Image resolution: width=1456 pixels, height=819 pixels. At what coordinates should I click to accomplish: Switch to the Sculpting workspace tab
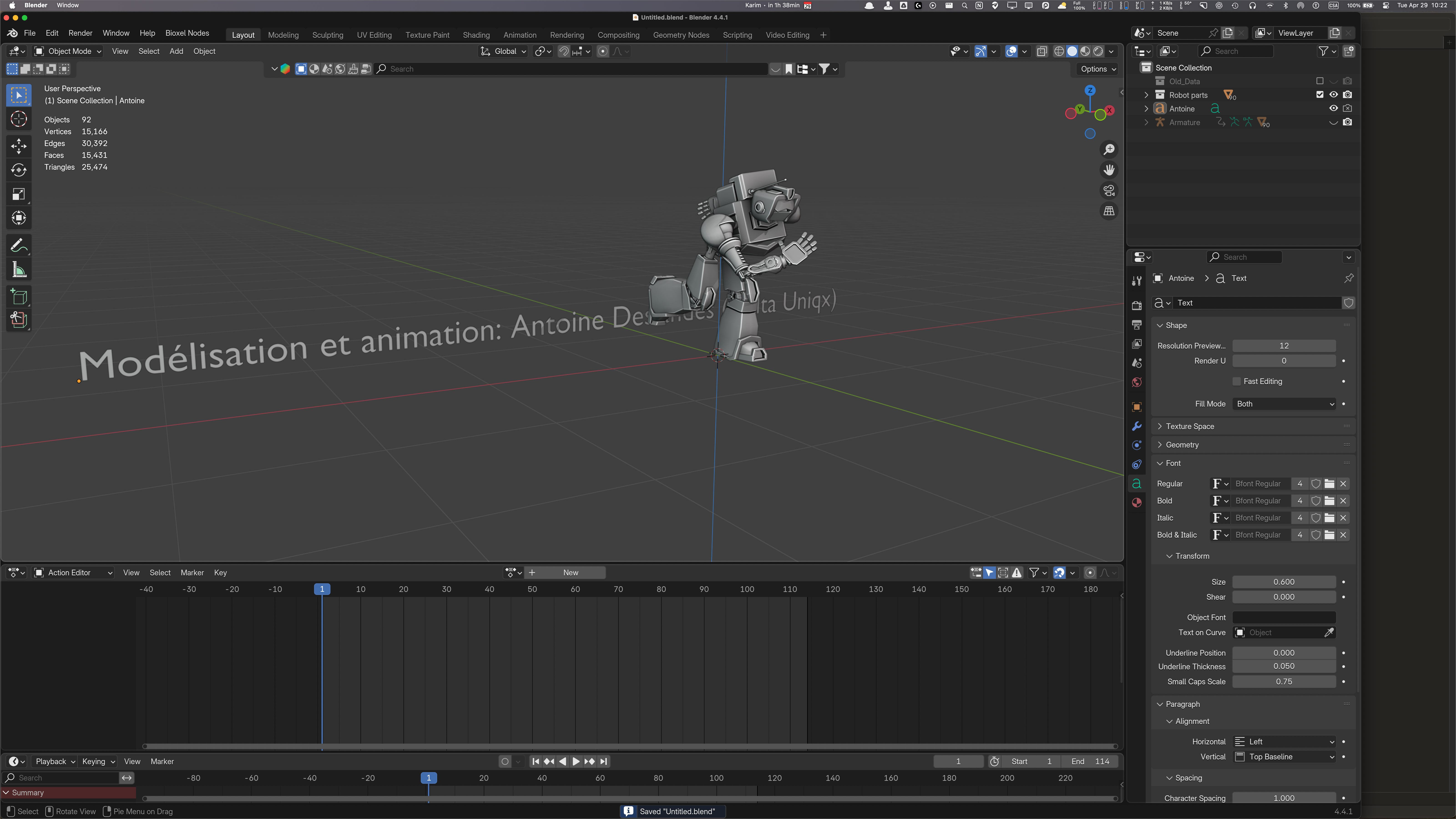coord(328,35)
